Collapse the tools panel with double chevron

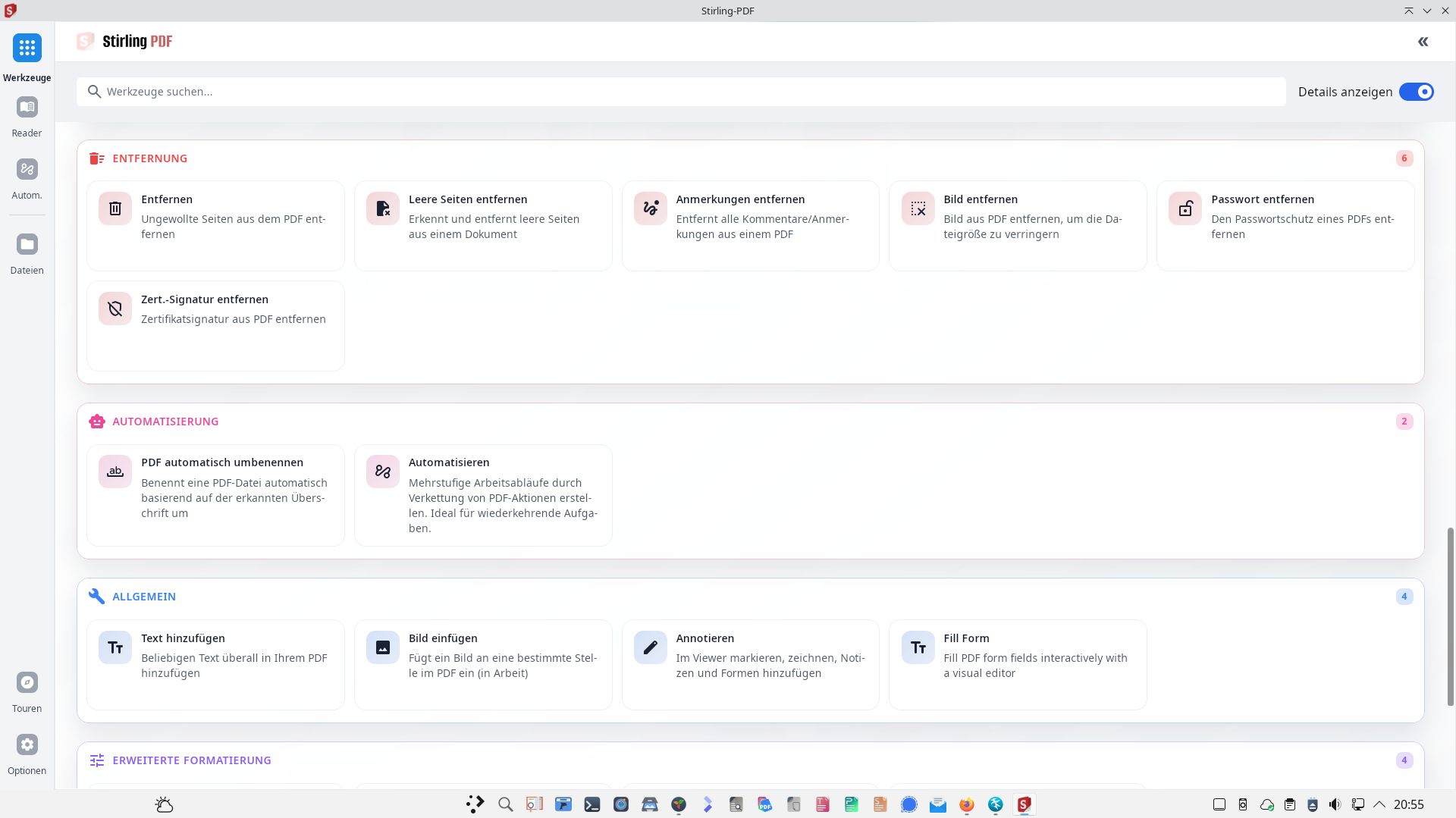click(1423, 42)
